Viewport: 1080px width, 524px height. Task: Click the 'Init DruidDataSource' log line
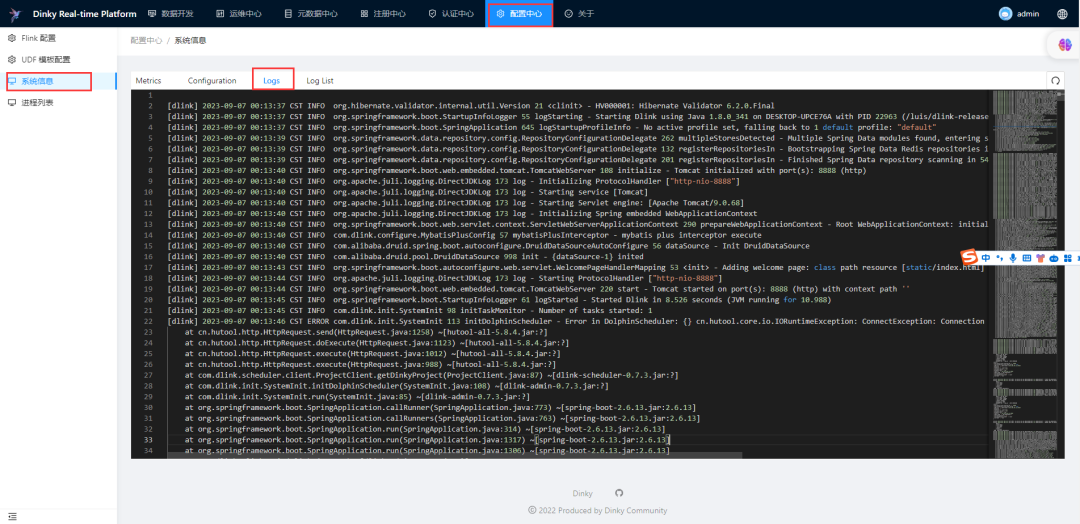pyautogui.click(x=488, y=246)
